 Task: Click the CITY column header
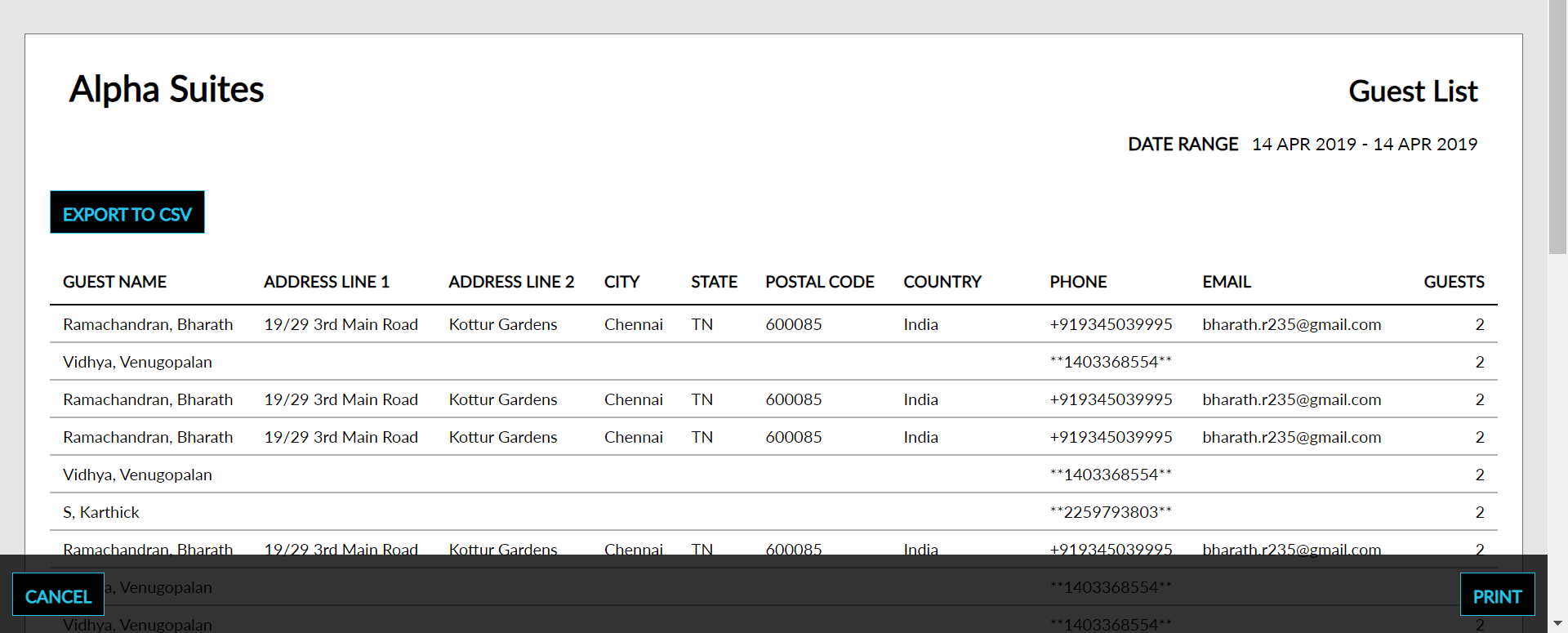[x=621, y=282]
